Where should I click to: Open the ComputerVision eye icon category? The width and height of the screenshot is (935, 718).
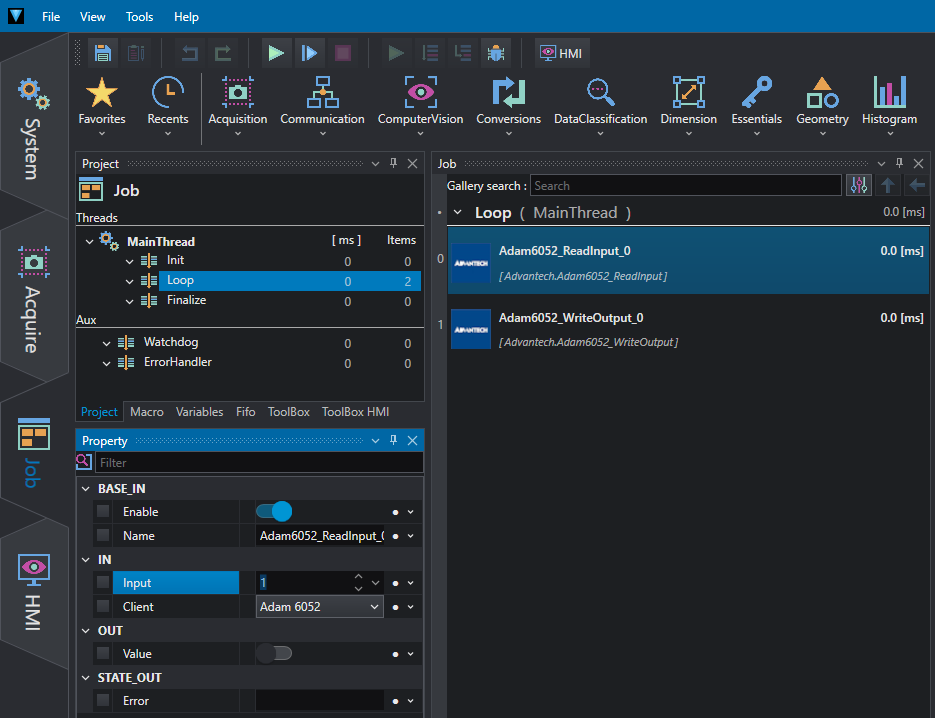(420, 102)
